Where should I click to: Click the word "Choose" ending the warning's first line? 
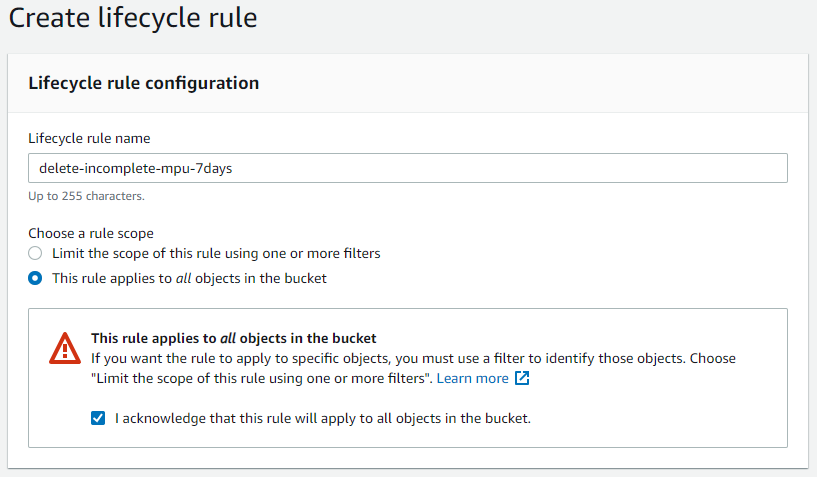coord(712,358)
